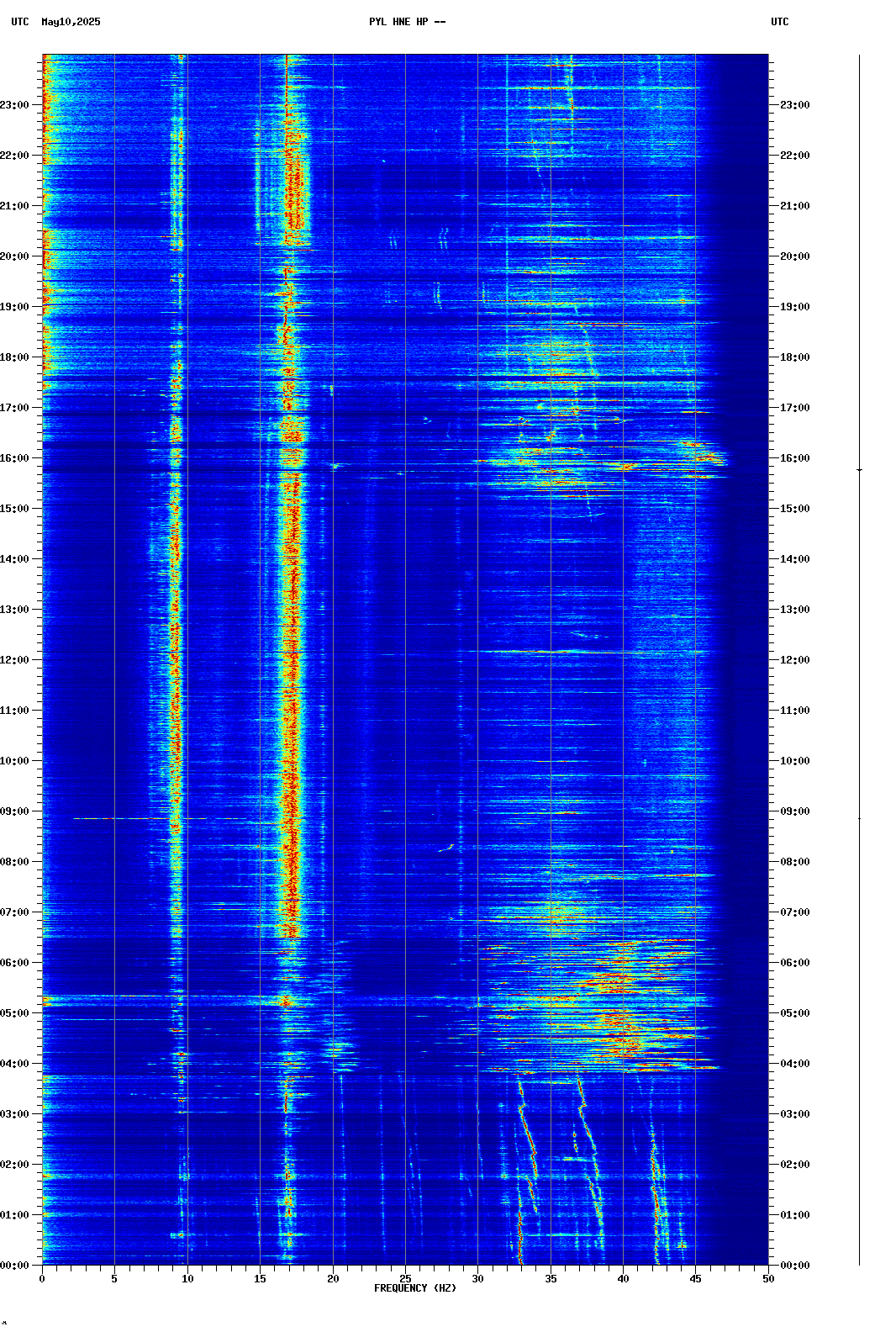The height and width of the screenshot is (1332, 896).
Task: Click the 'PYL HNE HP --' station title
Action: click(x=408, y=22)
